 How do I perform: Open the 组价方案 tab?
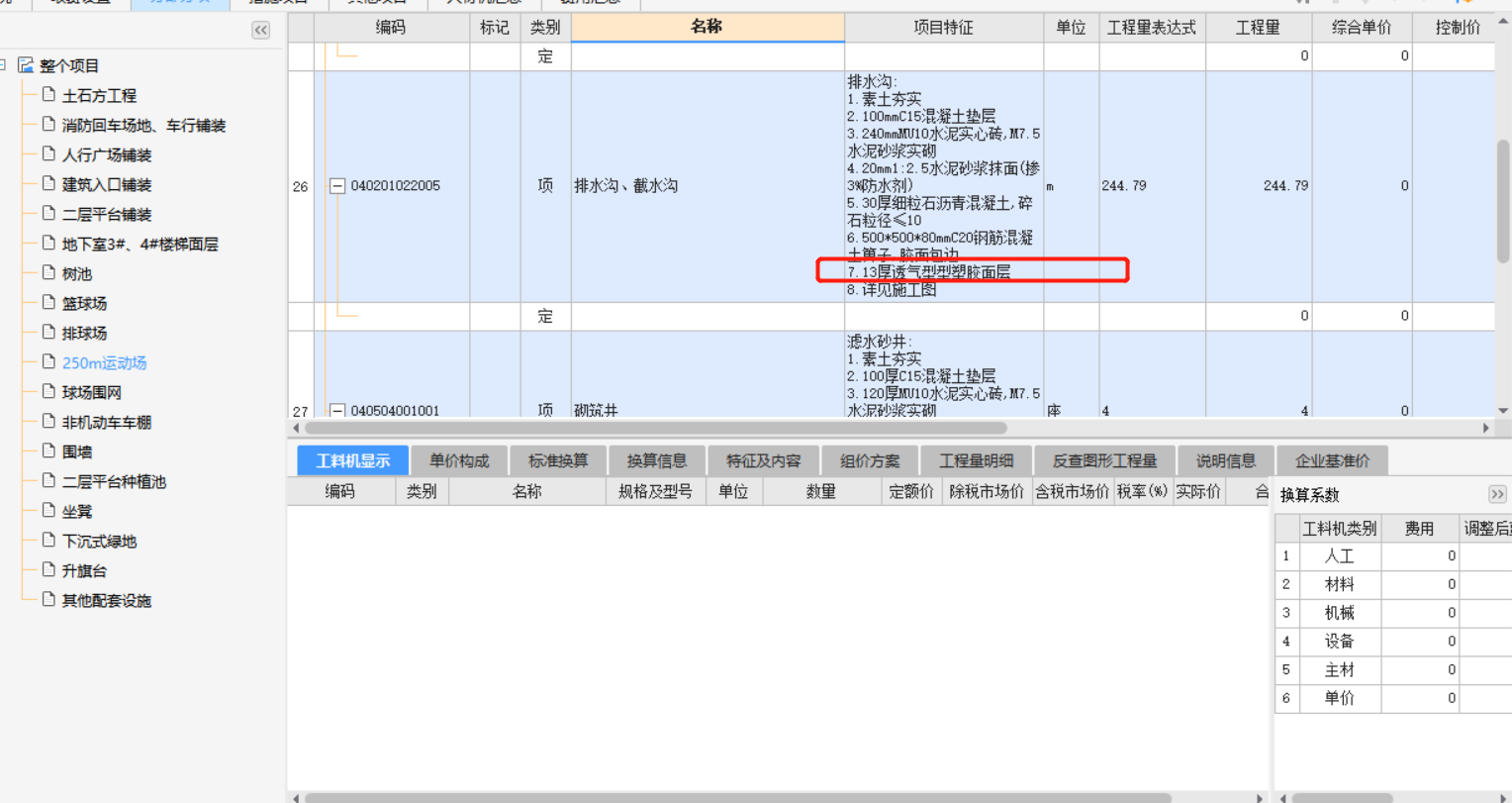pos(870,460)
